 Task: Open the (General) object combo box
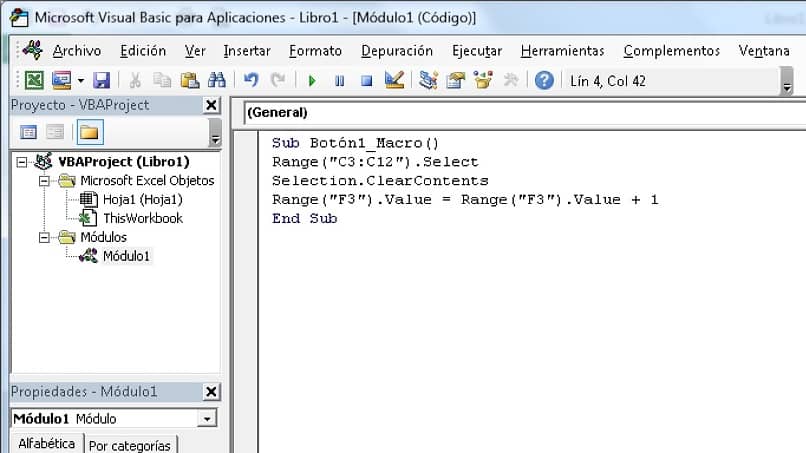[524, 113]
